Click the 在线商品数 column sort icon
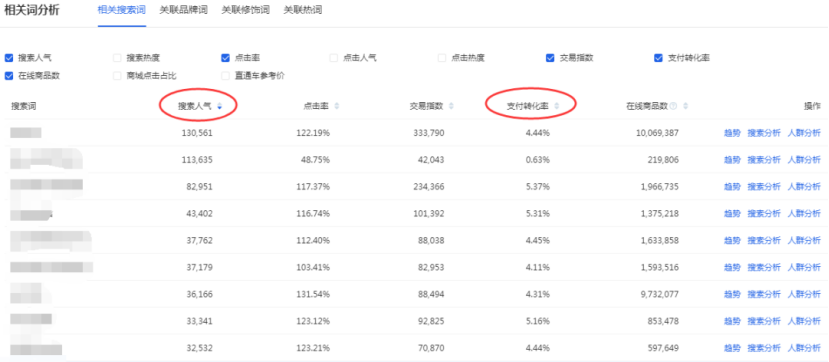The height and width of the screenshot is (362, 829). pos(686,106)
